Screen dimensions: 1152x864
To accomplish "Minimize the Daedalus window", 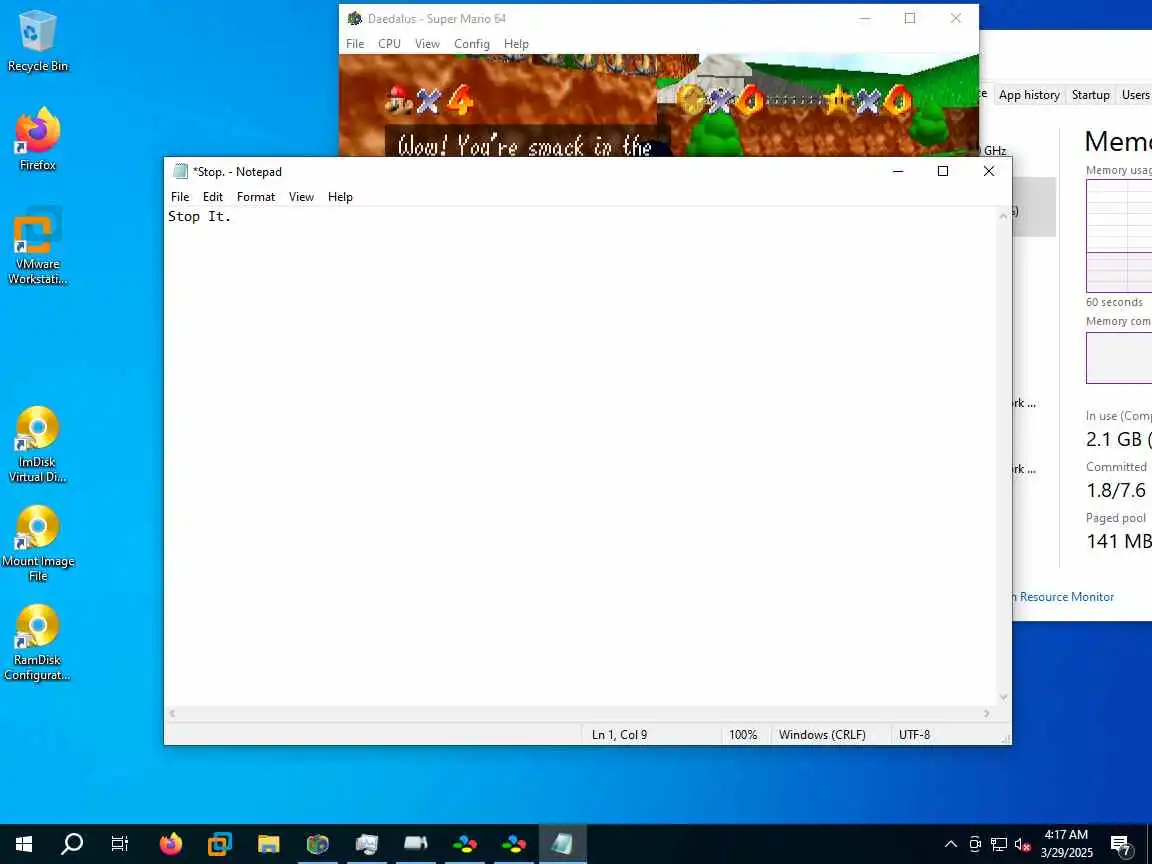I will point(865,18).
